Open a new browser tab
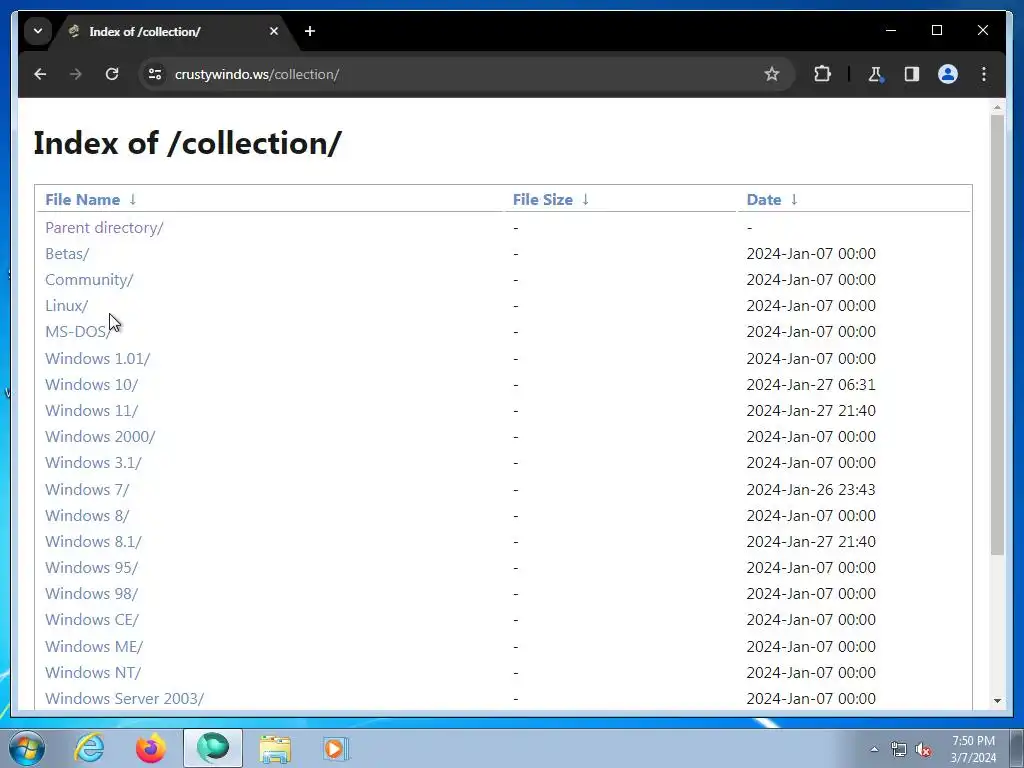Viewport: 1024px width, 768px height. [310, 31]
